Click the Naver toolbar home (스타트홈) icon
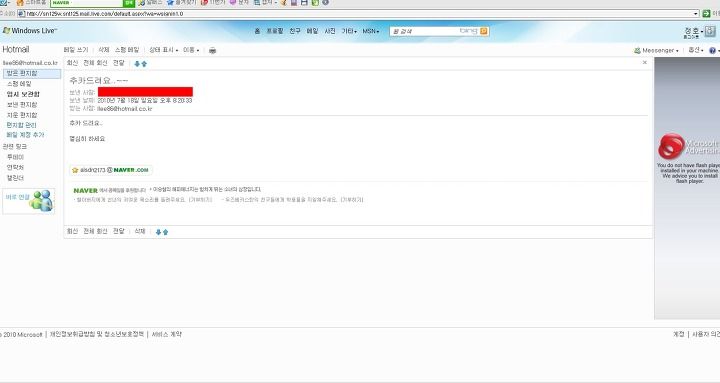This screenshot has height=383, width=720. [x=20, y=3]
